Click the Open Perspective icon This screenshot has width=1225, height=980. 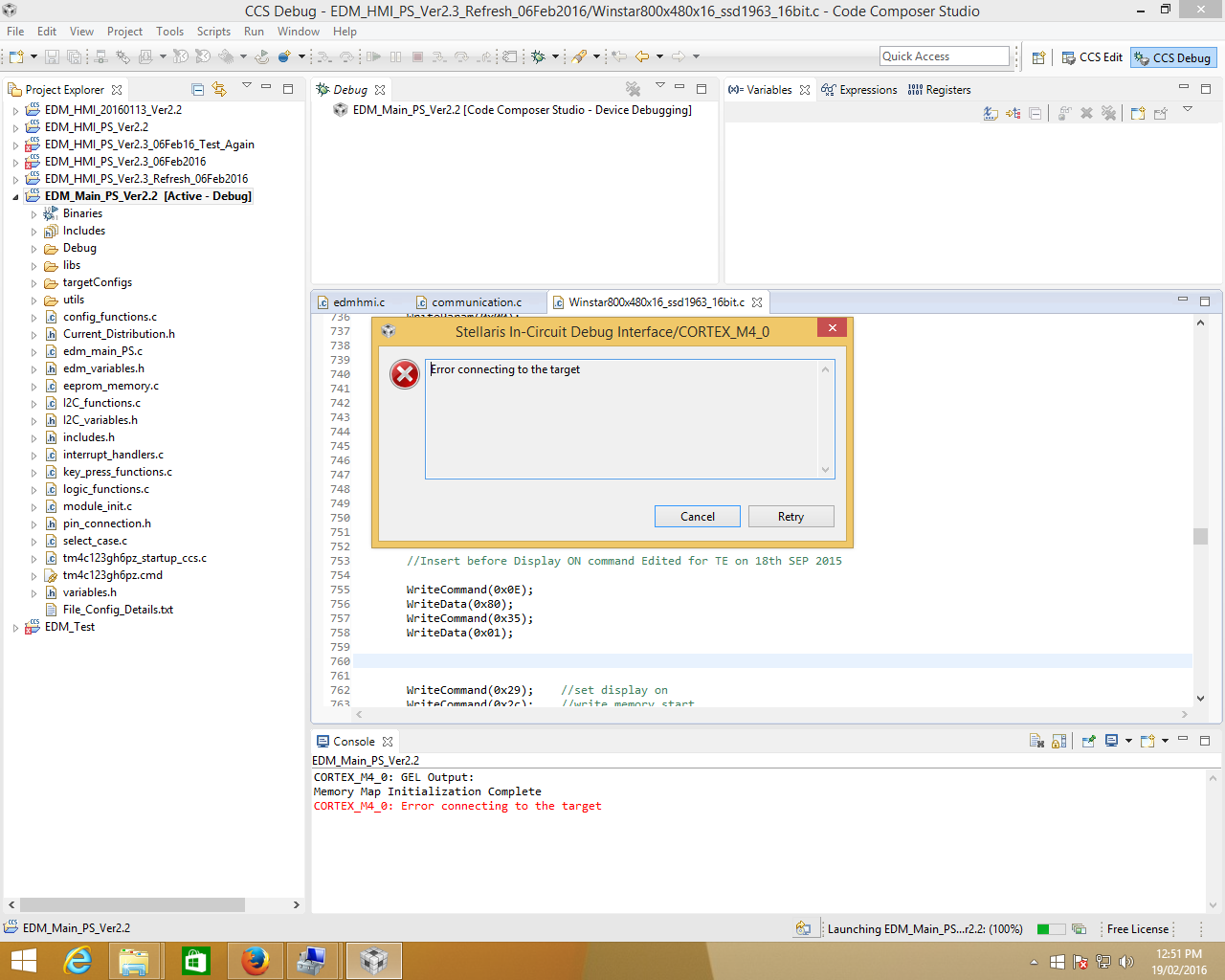pyautogui.click(x=1038, y=57)
